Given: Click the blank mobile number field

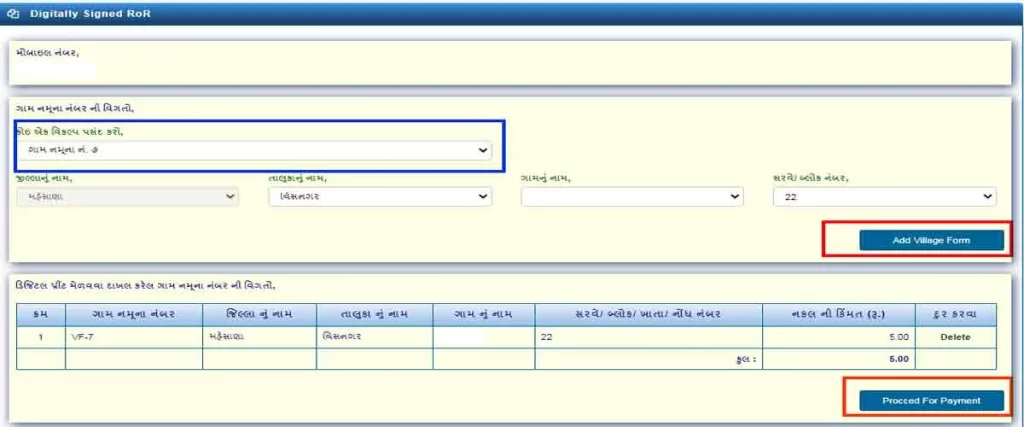Looking at the screenshot, I should click(x=56, y=69).
